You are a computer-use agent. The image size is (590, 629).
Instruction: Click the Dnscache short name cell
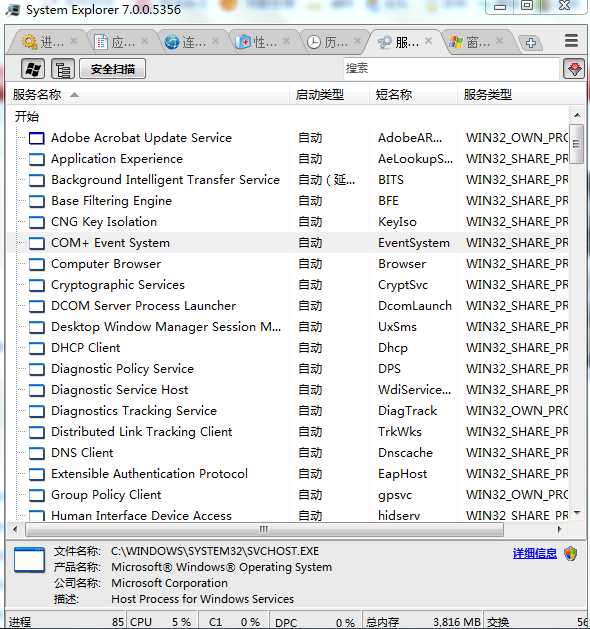coord(405,452)
